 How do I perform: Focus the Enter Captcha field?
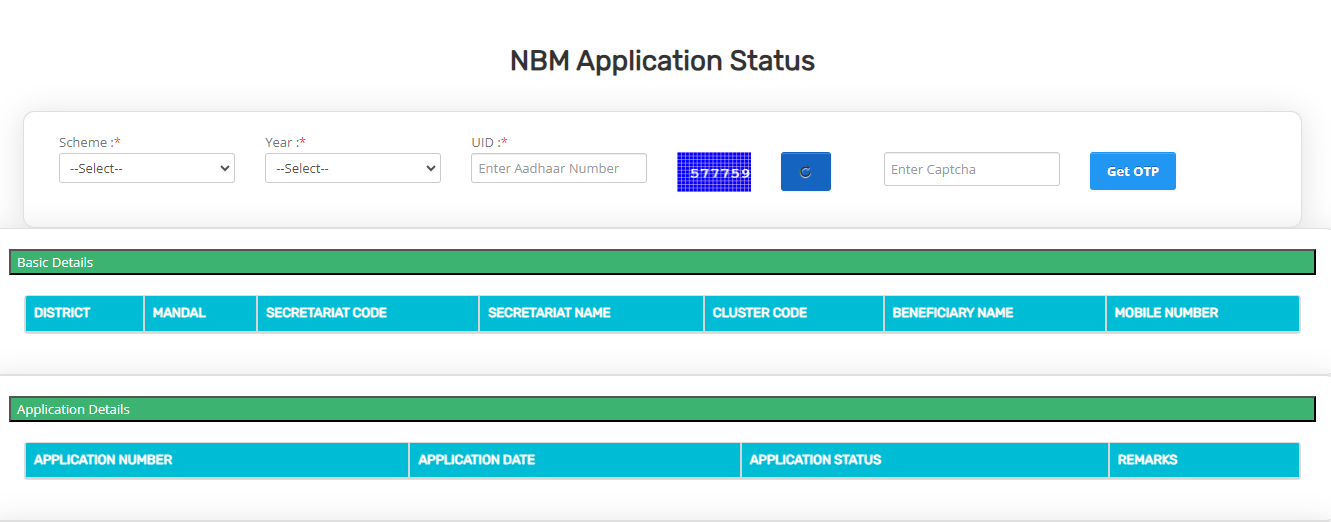[972, 169]
